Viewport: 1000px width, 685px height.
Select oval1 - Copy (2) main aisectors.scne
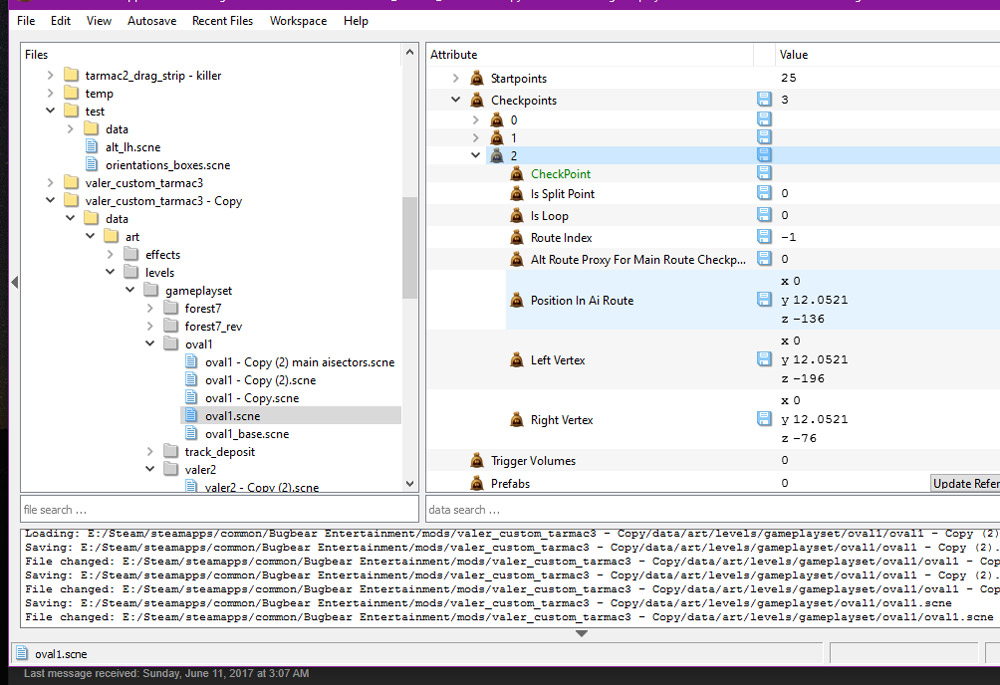click(300, 362)
